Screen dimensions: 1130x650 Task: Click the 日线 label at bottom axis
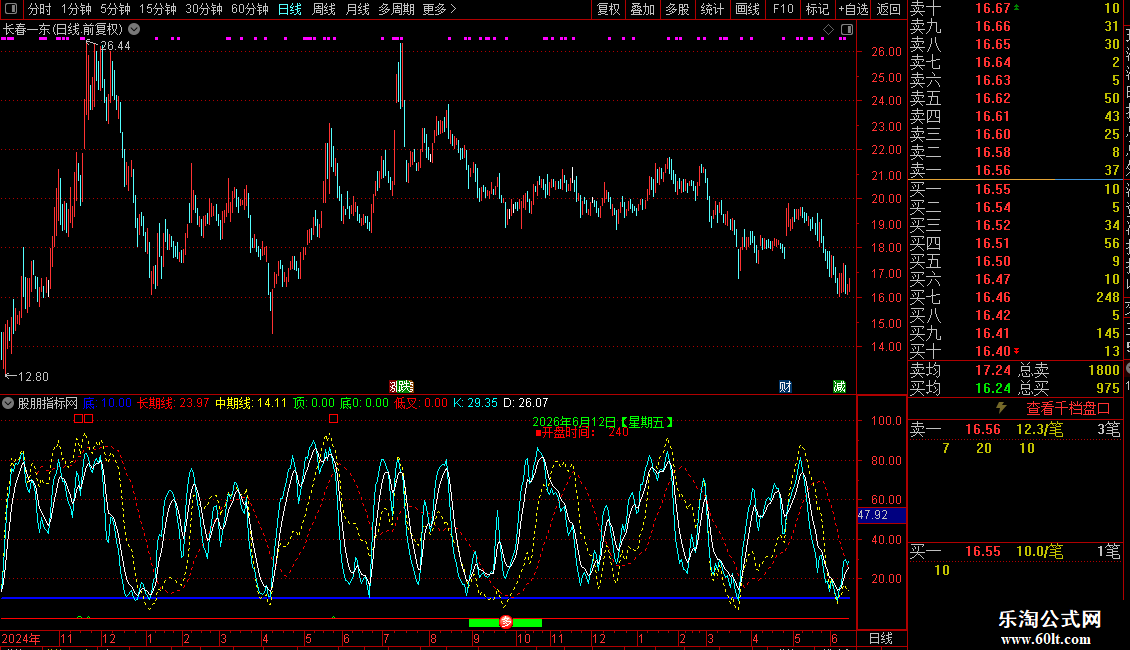pos(881,638)
